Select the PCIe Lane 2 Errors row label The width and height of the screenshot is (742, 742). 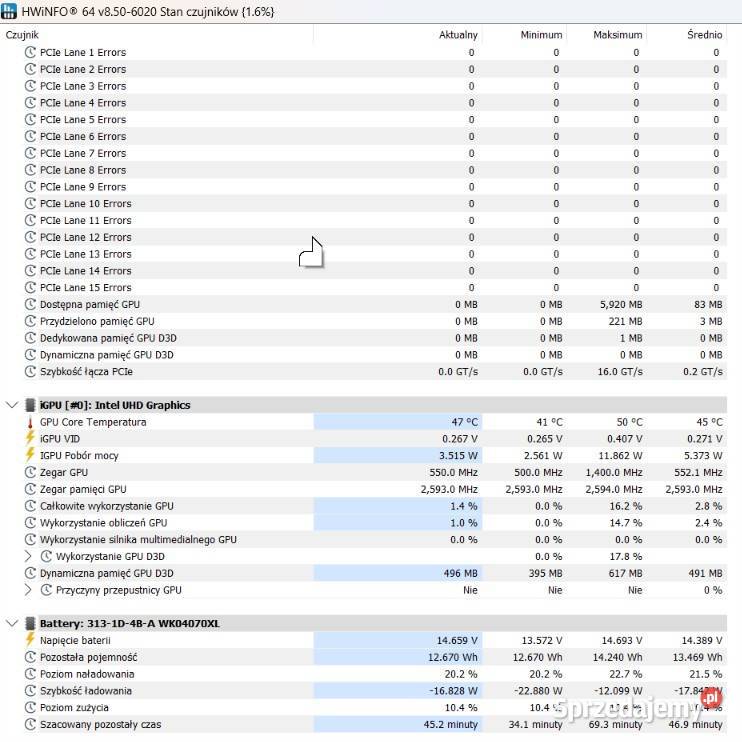coord(83,70)
